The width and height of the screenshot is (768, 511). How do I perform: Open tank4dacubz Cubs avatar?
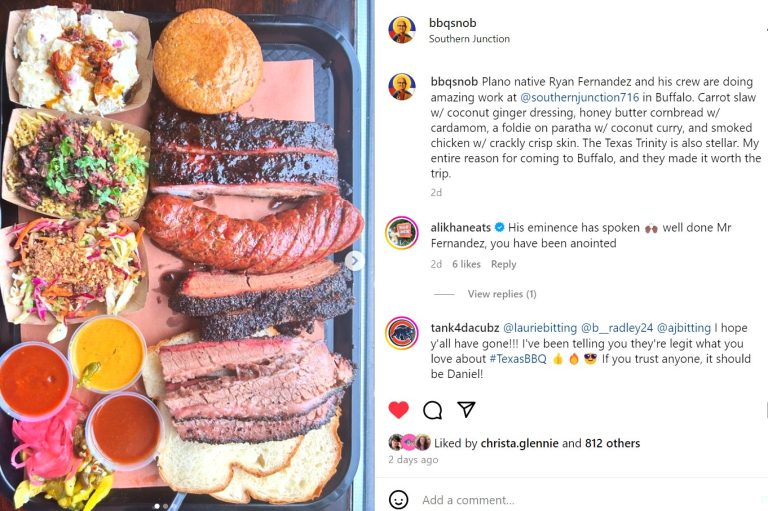pyautogui.click(x=402, y=333)
